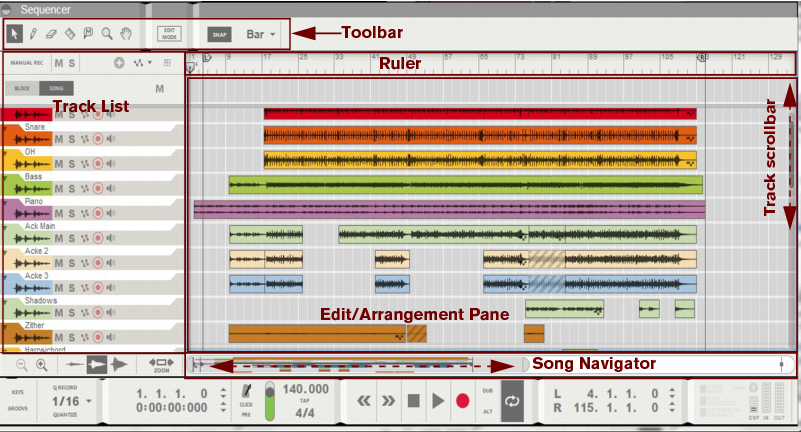Viewport: 801px width, 432px height.
Task: Switch to Block view
Action: (x=21, y=88)
